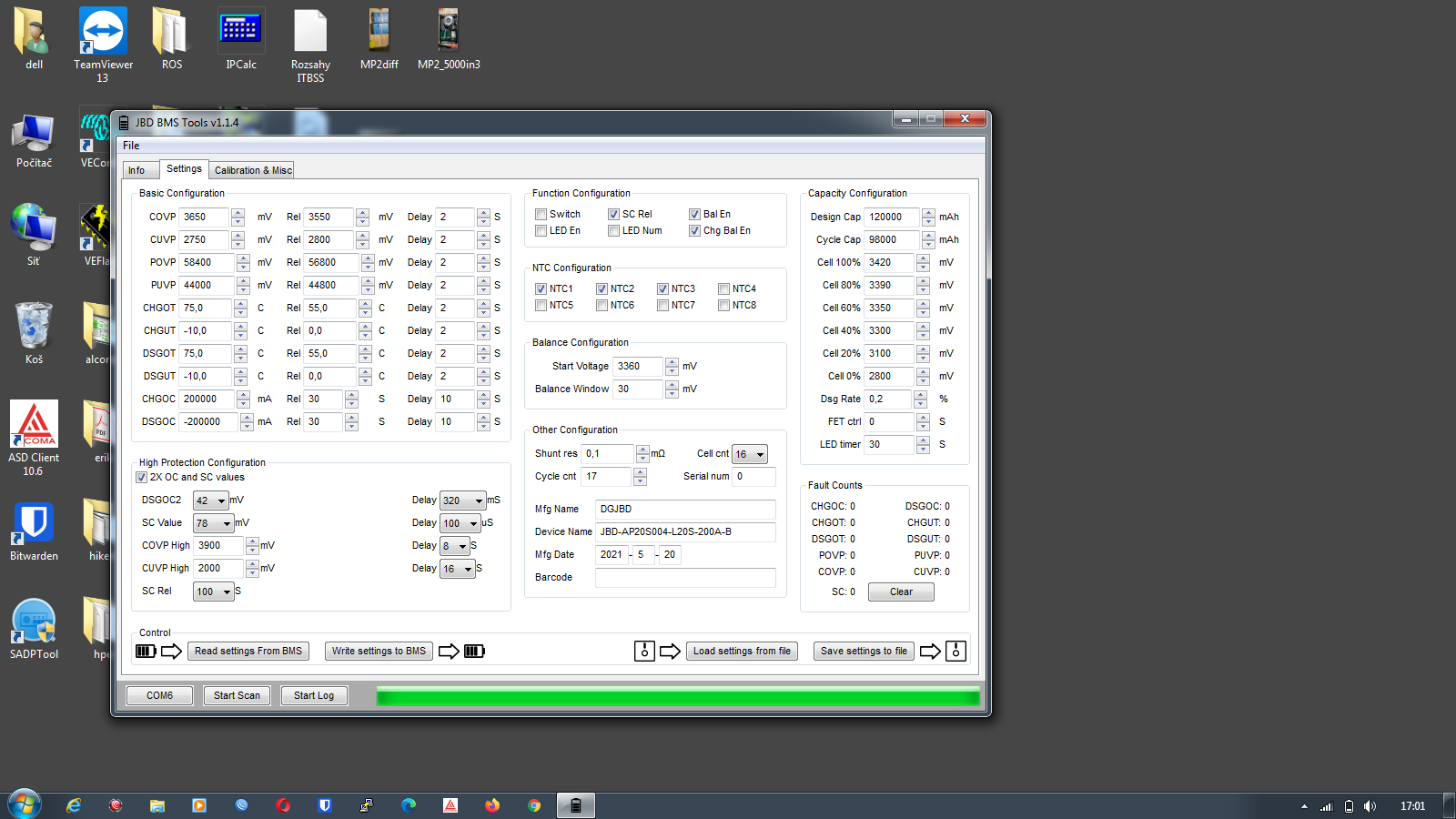Screen dimensions: 1456x819
Task: Switch to the Calibration & Misc tab
Action: click(253, 170)
